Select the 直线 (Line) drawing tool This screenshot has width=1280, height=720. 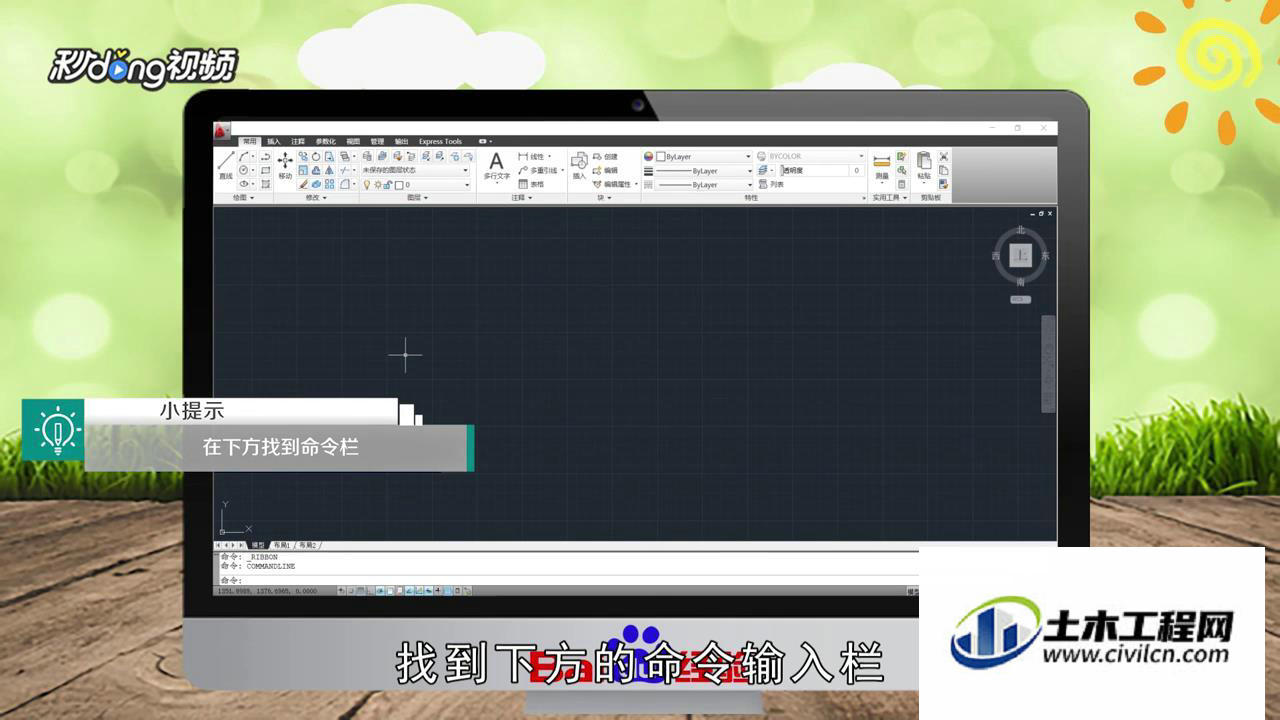click(226, 165)
